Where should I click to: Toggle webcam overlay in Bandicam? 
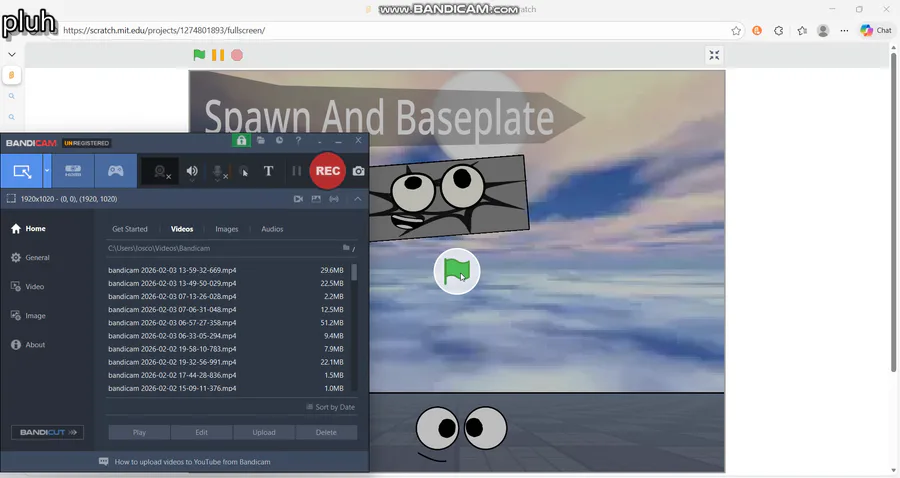pyautogui.click(x=161, y=171)
